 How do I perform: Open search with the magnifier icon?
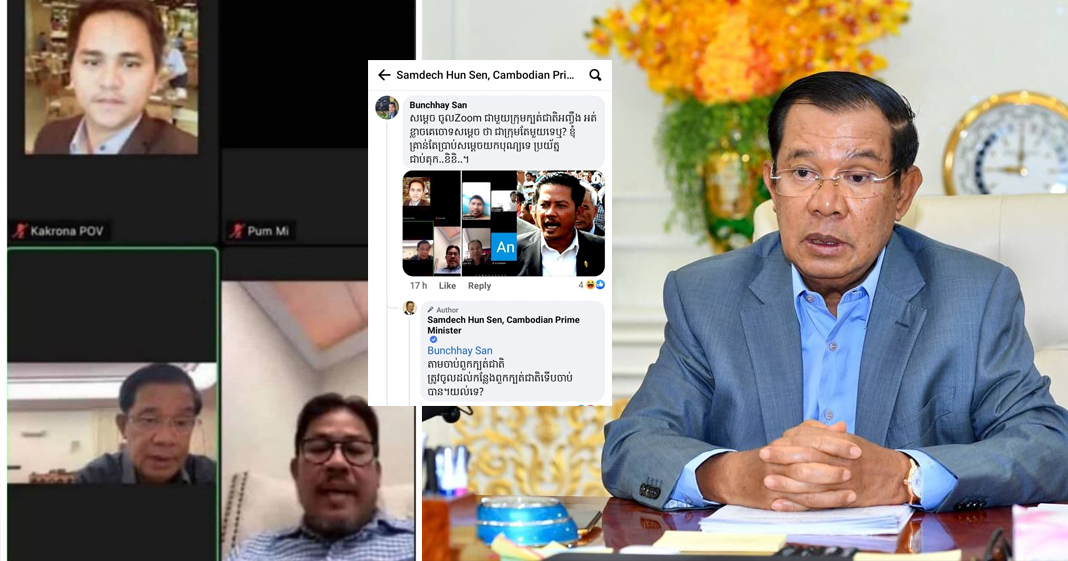595,75
